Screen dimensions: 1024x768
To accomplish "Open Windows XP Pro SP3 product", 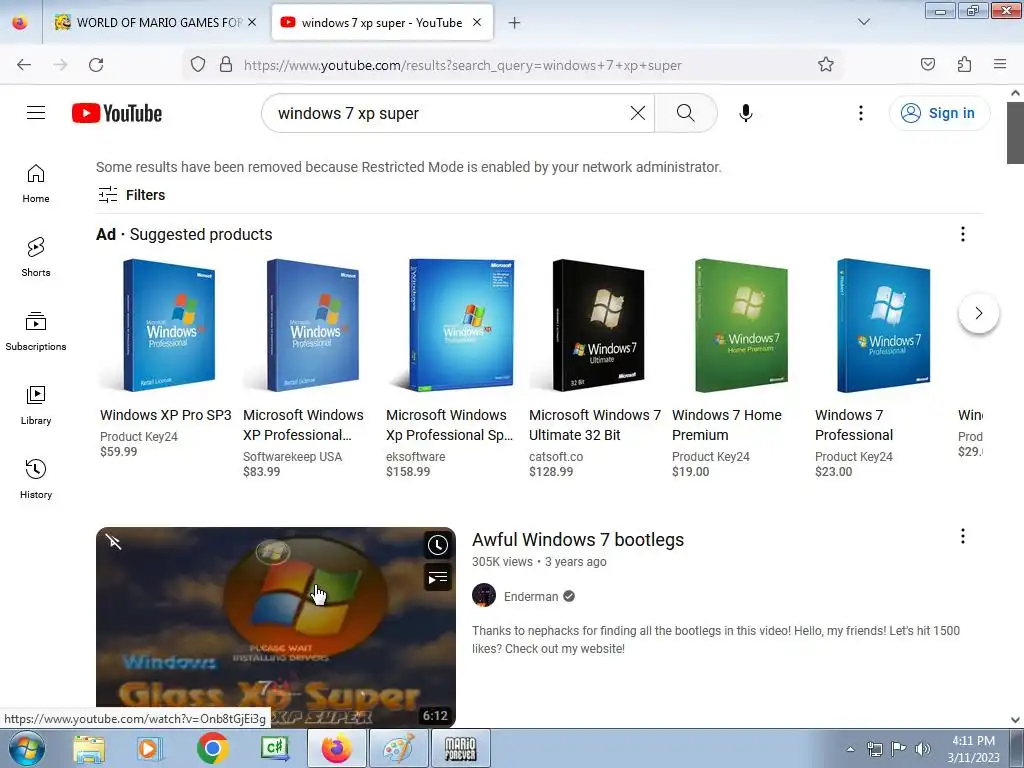I will 166,415.
